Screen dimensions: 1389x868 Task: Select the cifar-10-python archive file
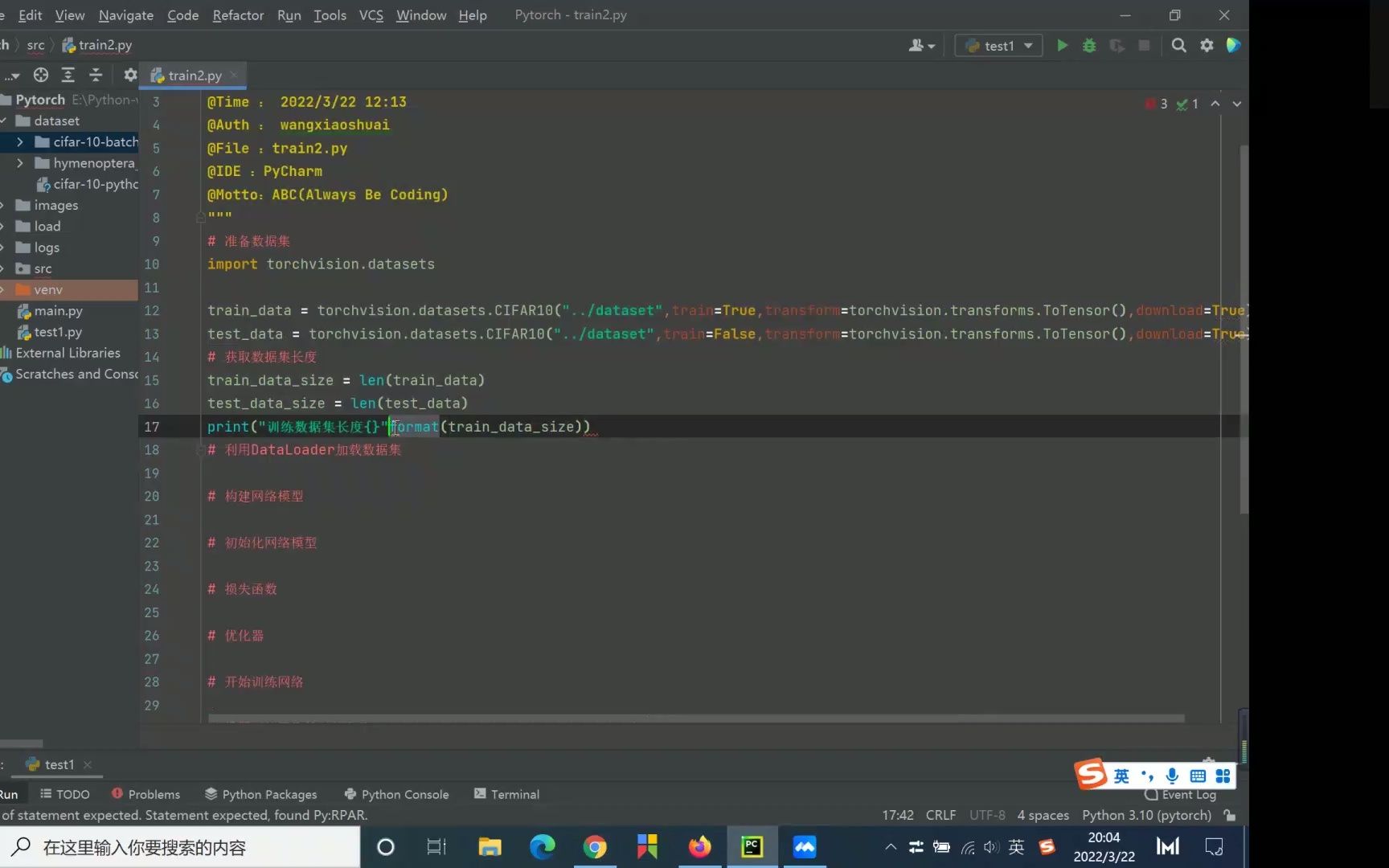pos(95,184)
